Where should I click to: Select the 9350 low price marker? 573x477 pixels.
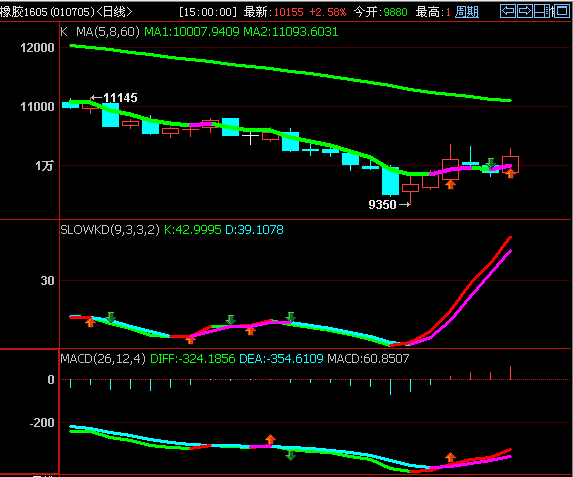tap(389, 204)
